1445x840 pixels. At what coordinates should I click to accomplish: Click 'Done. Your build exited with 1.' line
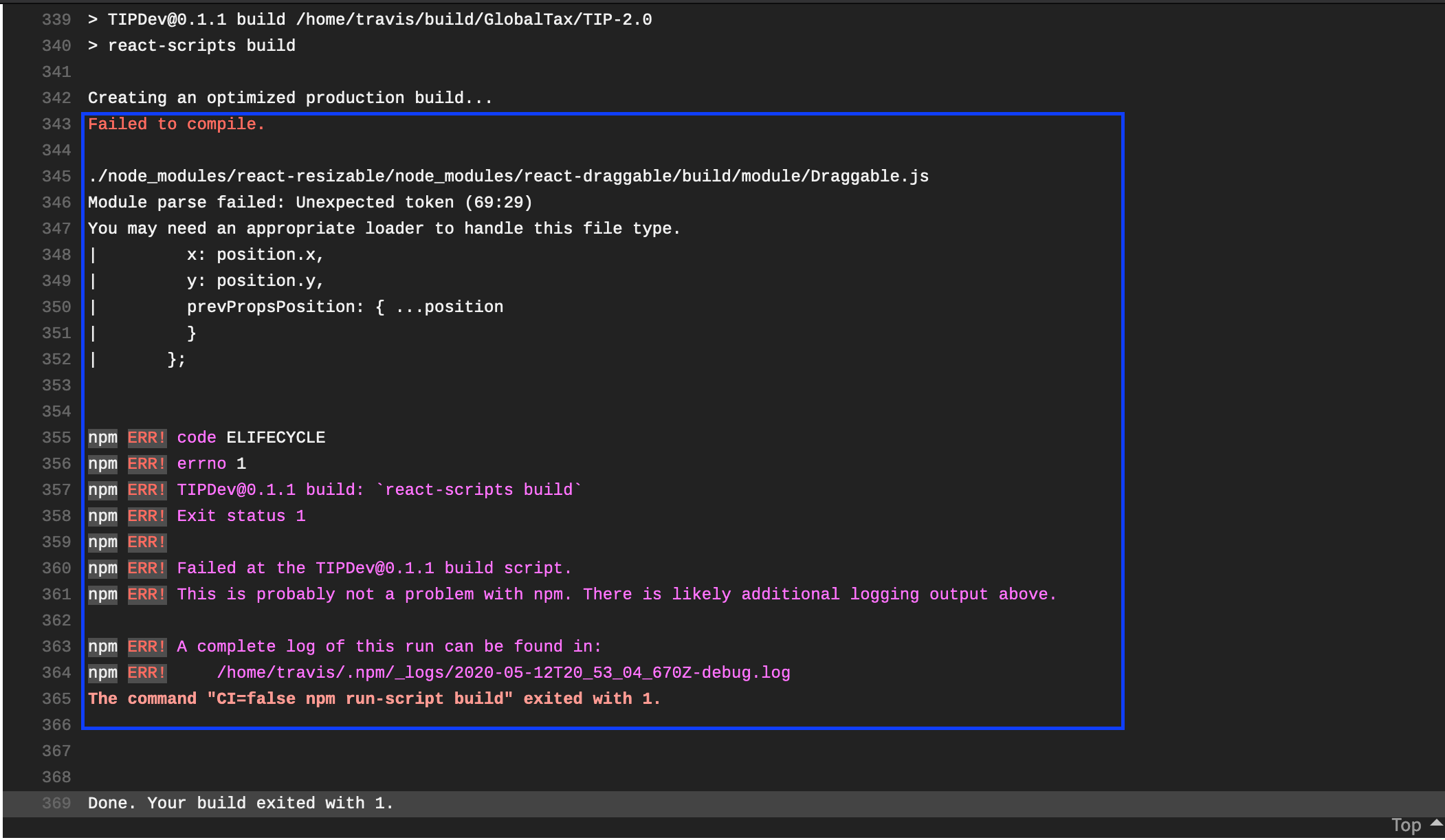(241, 804)
